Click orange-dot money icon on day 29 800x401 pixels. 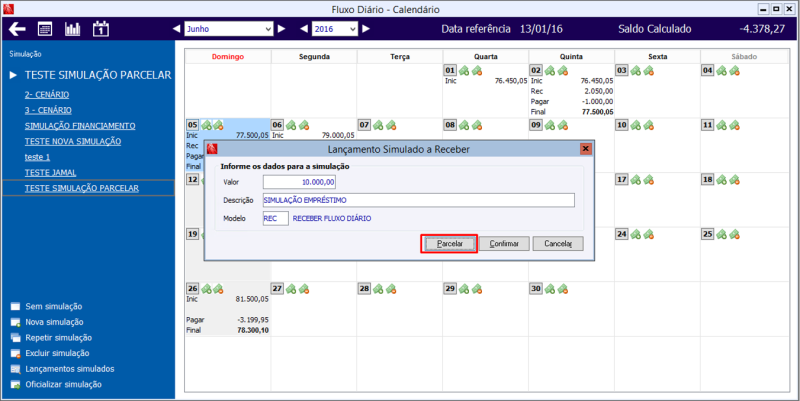(477, 289)
